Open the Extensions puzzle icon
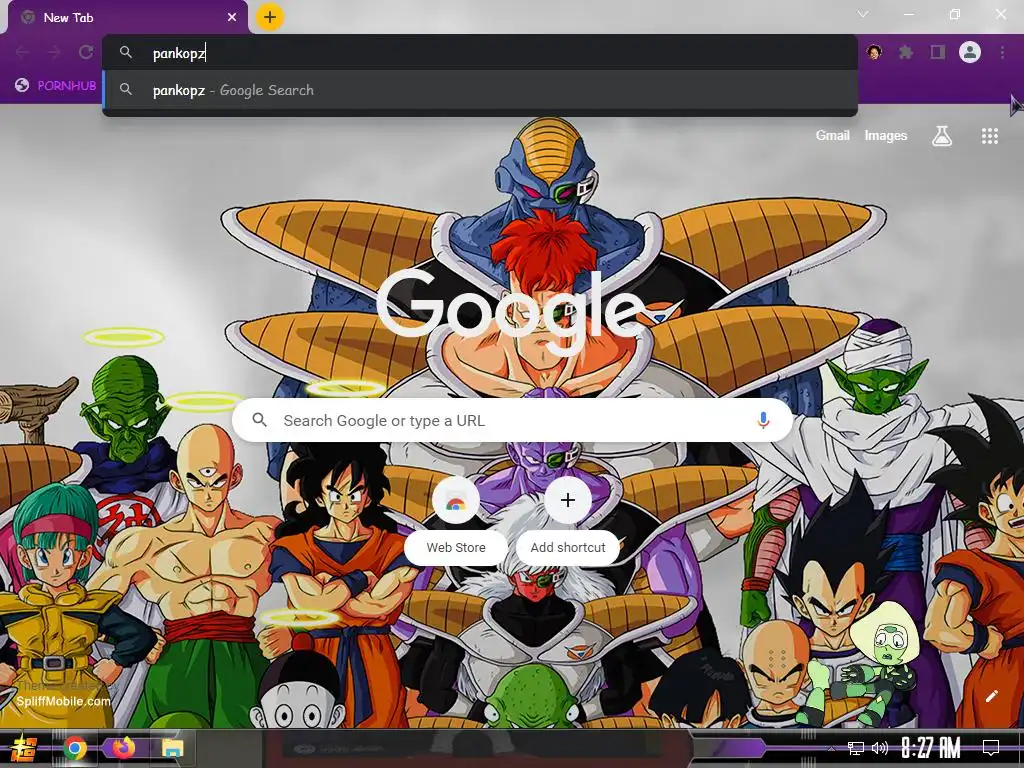 tap(906, 52)
